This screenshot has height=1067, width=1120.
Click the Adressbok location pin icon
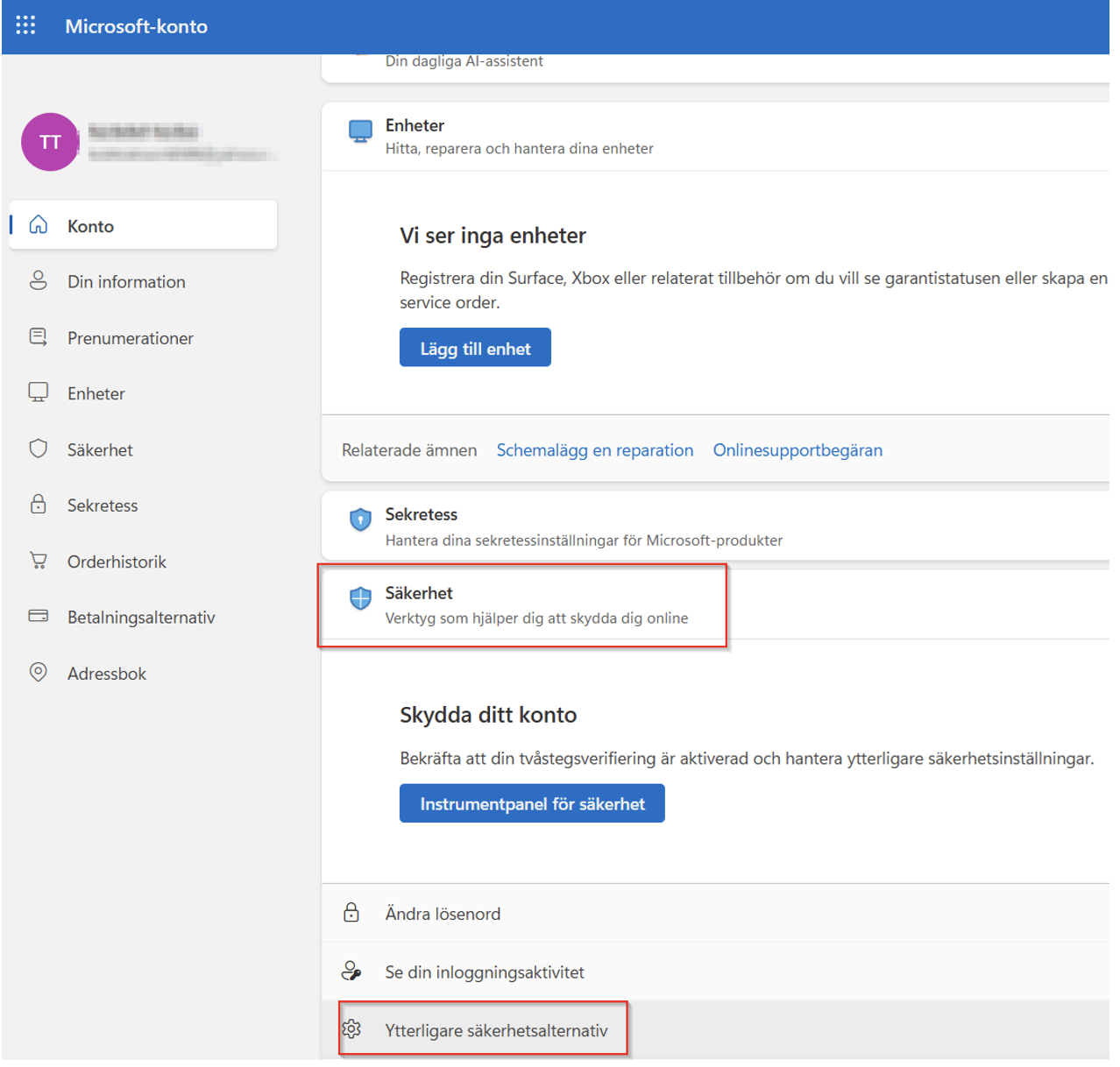pos(39,673)
